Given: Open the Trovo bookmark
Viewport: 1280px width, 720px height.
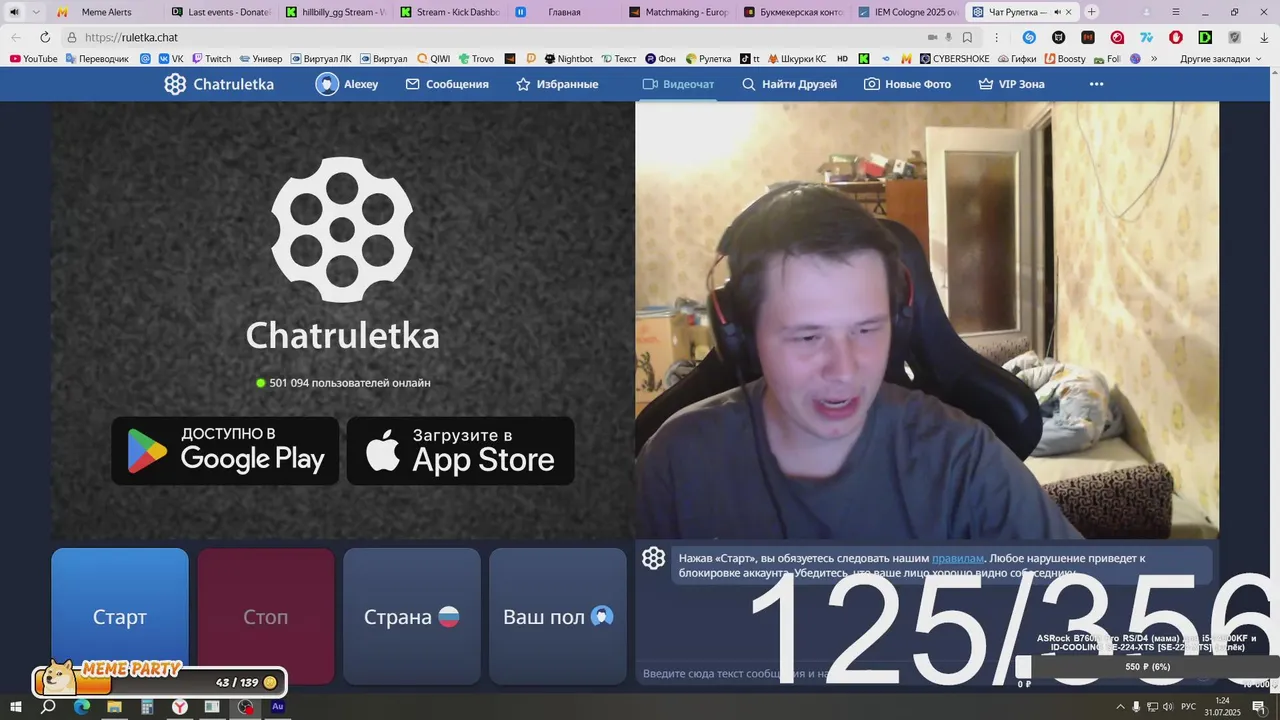Looking at the screenshot, I should [476, 59].
